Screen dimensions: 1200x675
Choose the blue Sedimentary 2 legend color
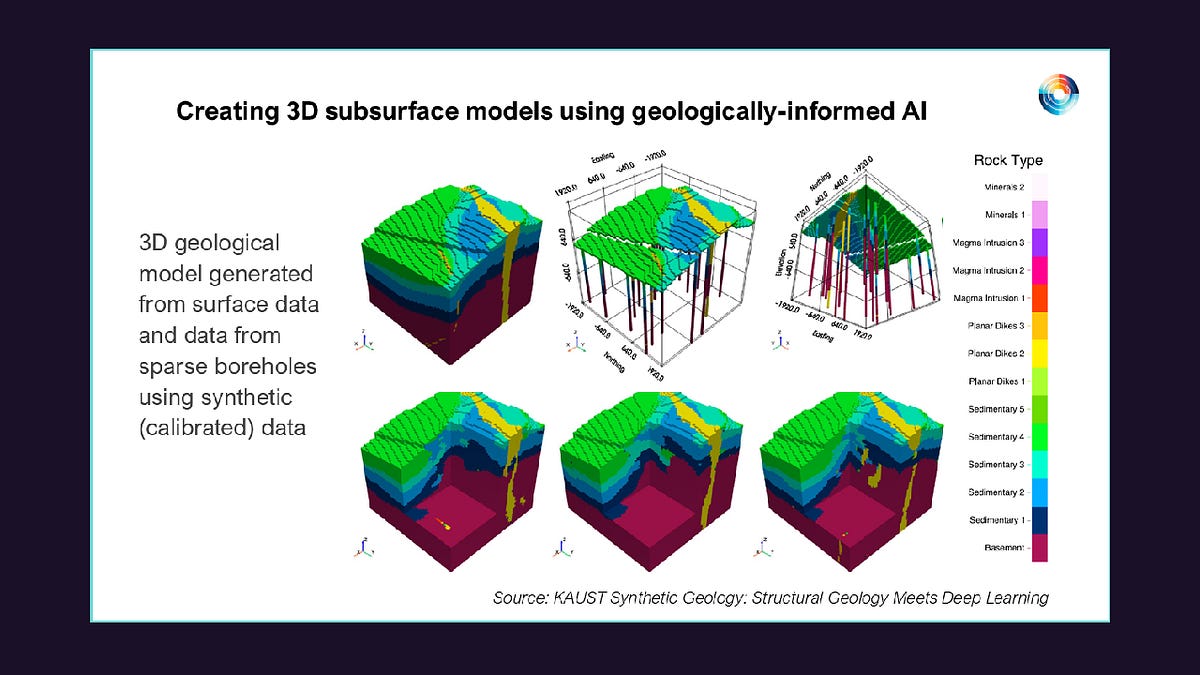click(x=1040, y=493)
